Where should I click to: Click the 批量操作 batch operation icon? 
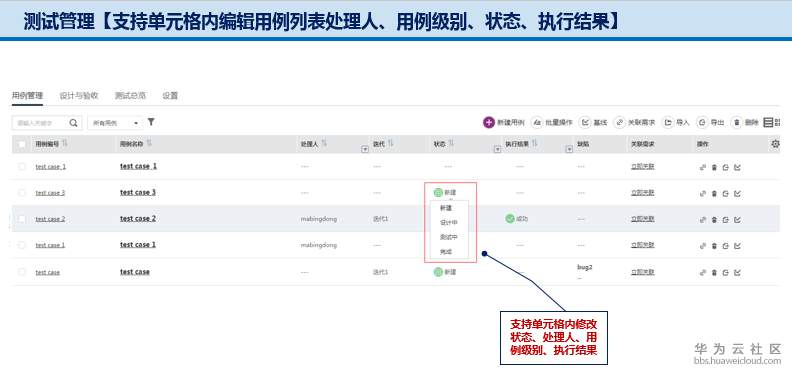click(537, 122)
